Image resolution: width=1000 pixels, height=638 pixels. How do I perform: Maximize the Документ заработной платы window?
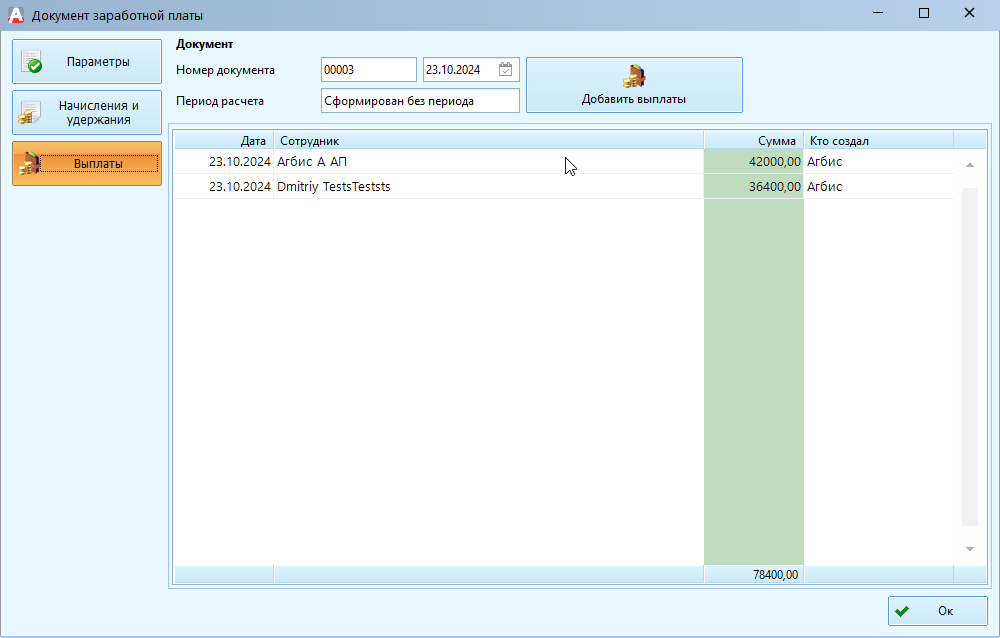[x=923, y=13]
